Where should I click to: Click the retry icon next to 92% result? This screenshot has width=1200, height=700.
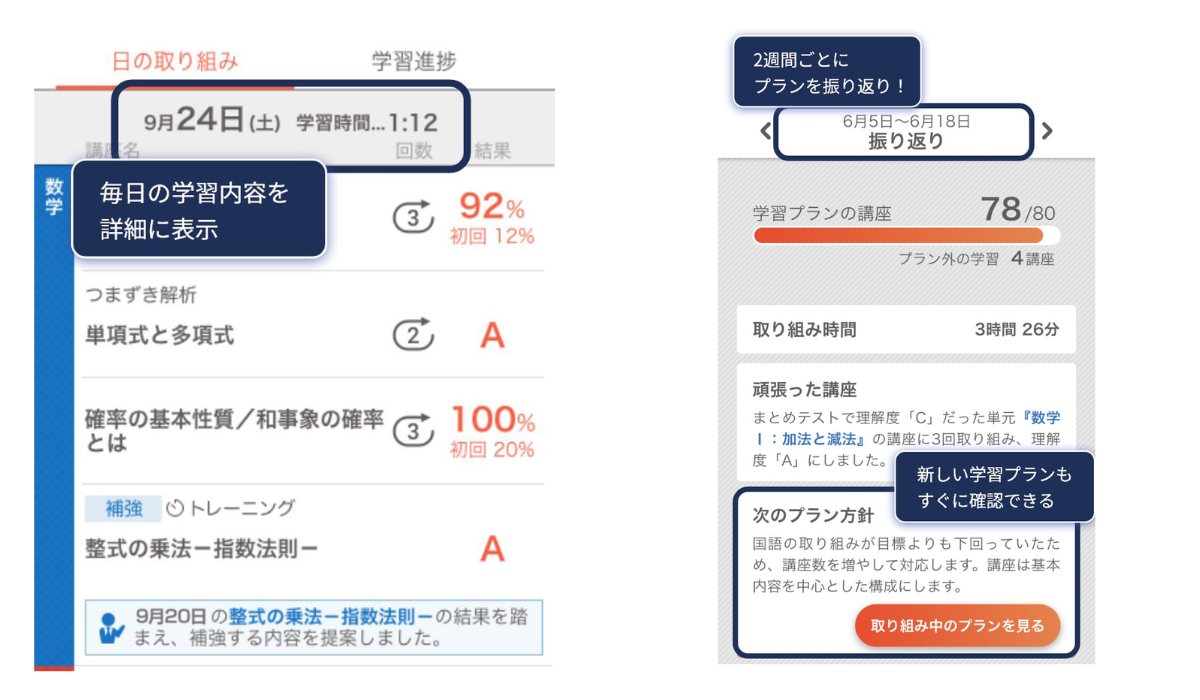point(412,216)
